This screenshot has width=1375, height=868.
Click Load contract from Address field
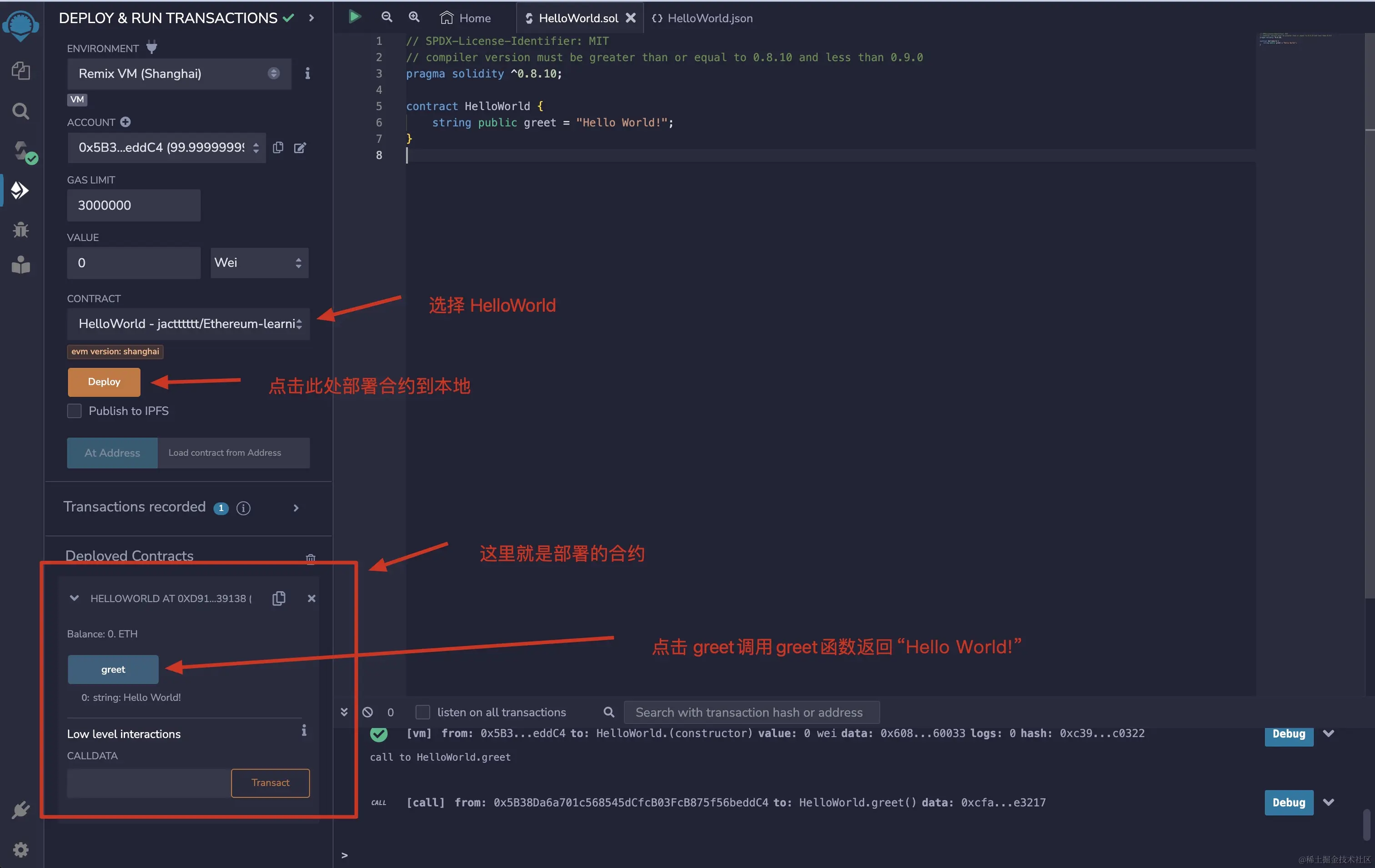(x=234, y=453)
